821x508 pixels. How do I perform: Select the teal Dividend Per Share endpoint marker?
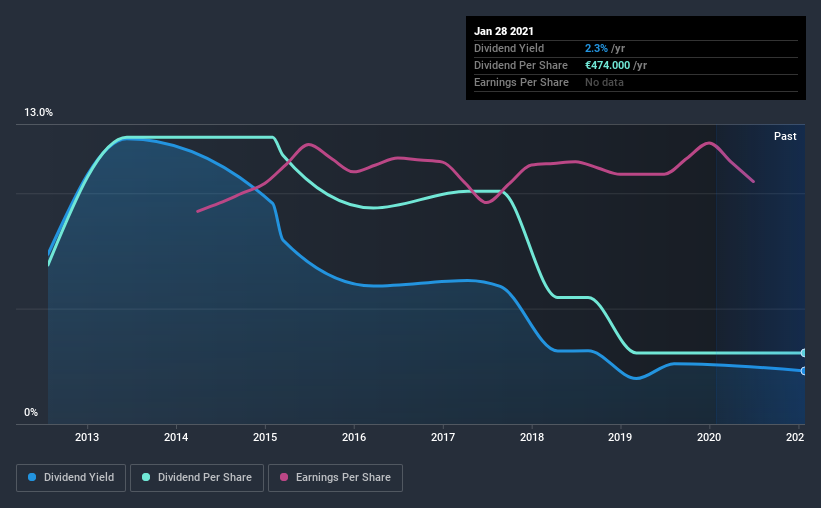click(803, 353)
